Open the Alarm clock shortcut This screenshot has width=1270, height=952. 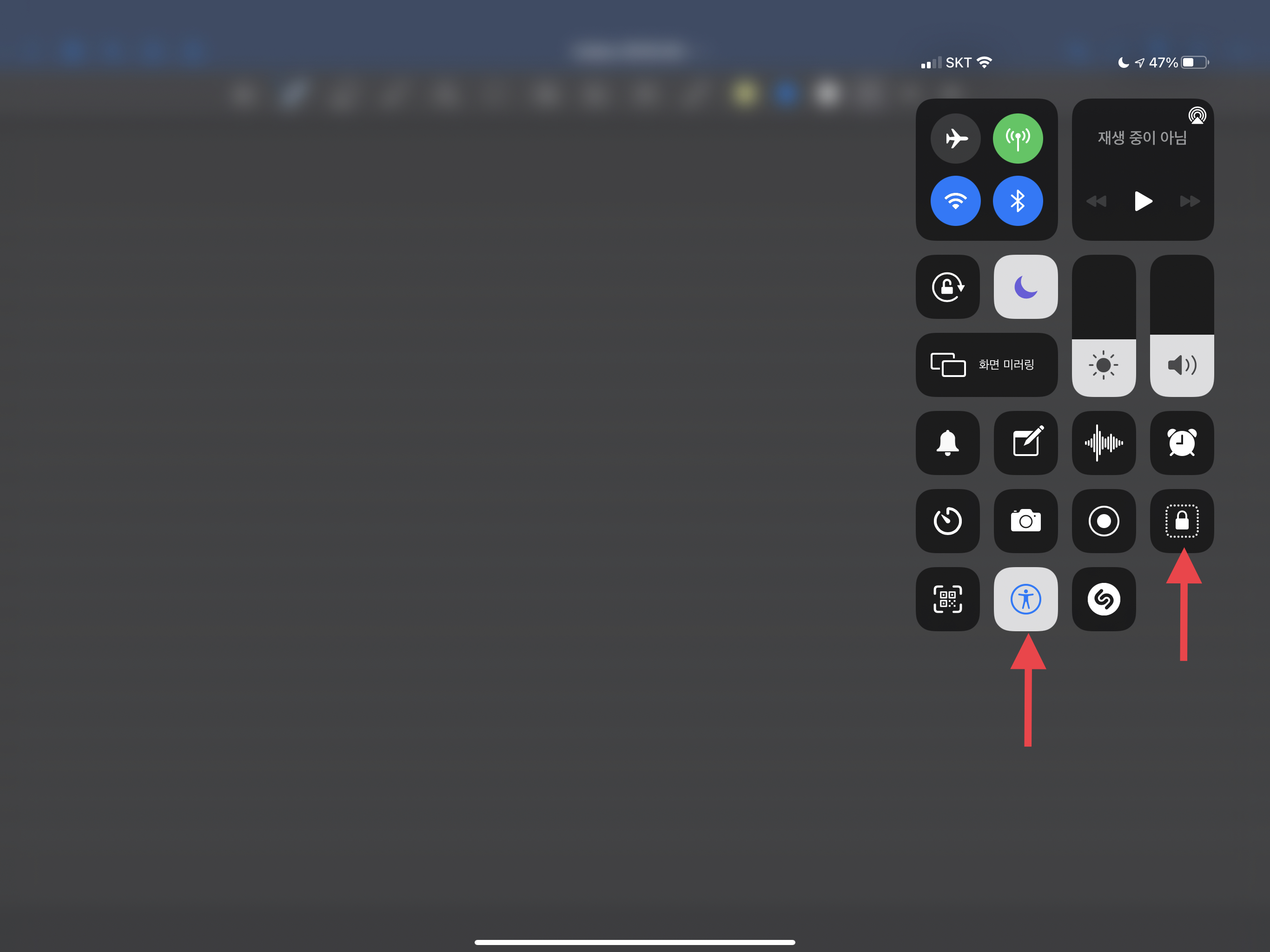tap(1182, 443)
